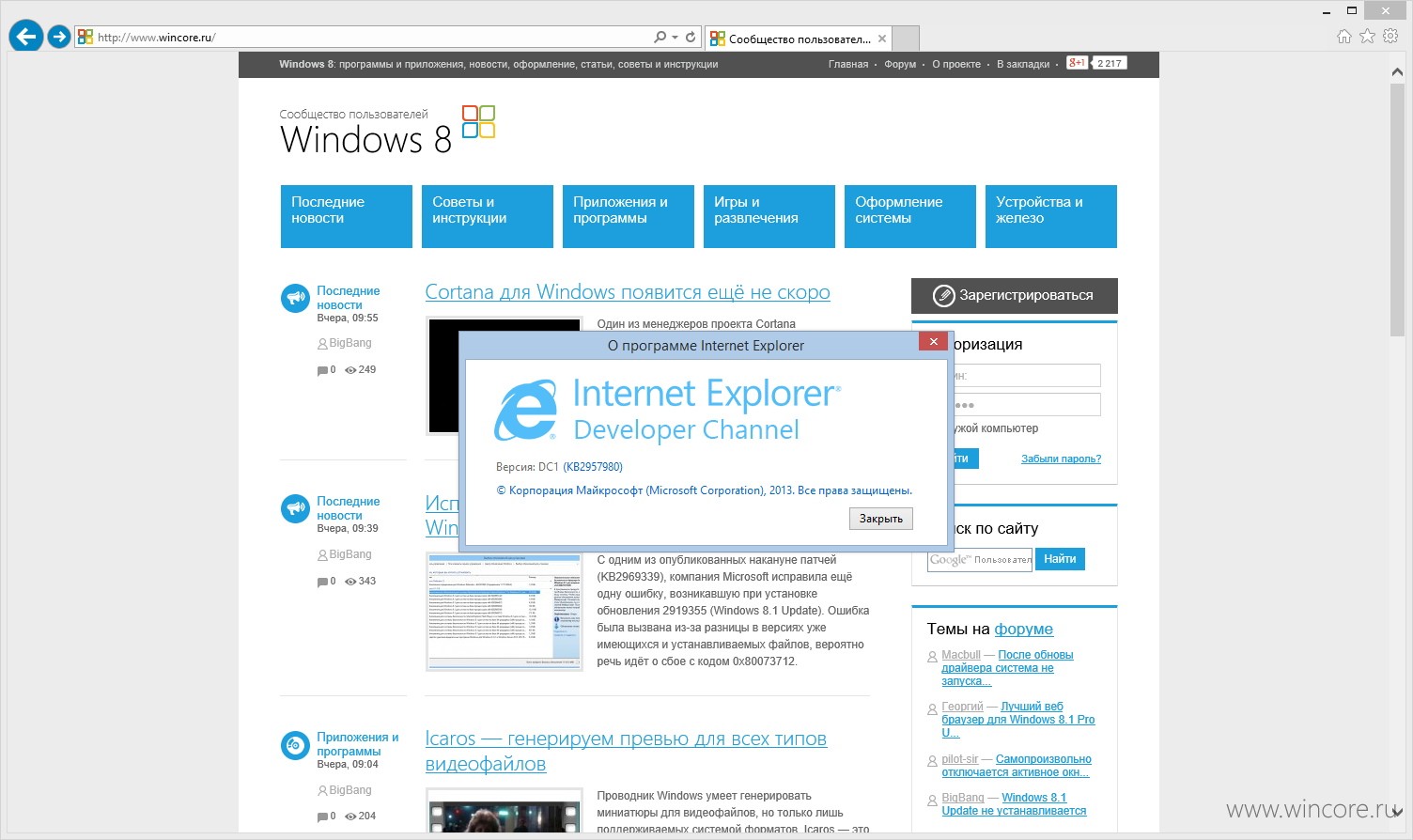Viewport: 1413px width, 840px height.
Task: Close the About Internet Explorer dialog
Action: coord(933,341)
